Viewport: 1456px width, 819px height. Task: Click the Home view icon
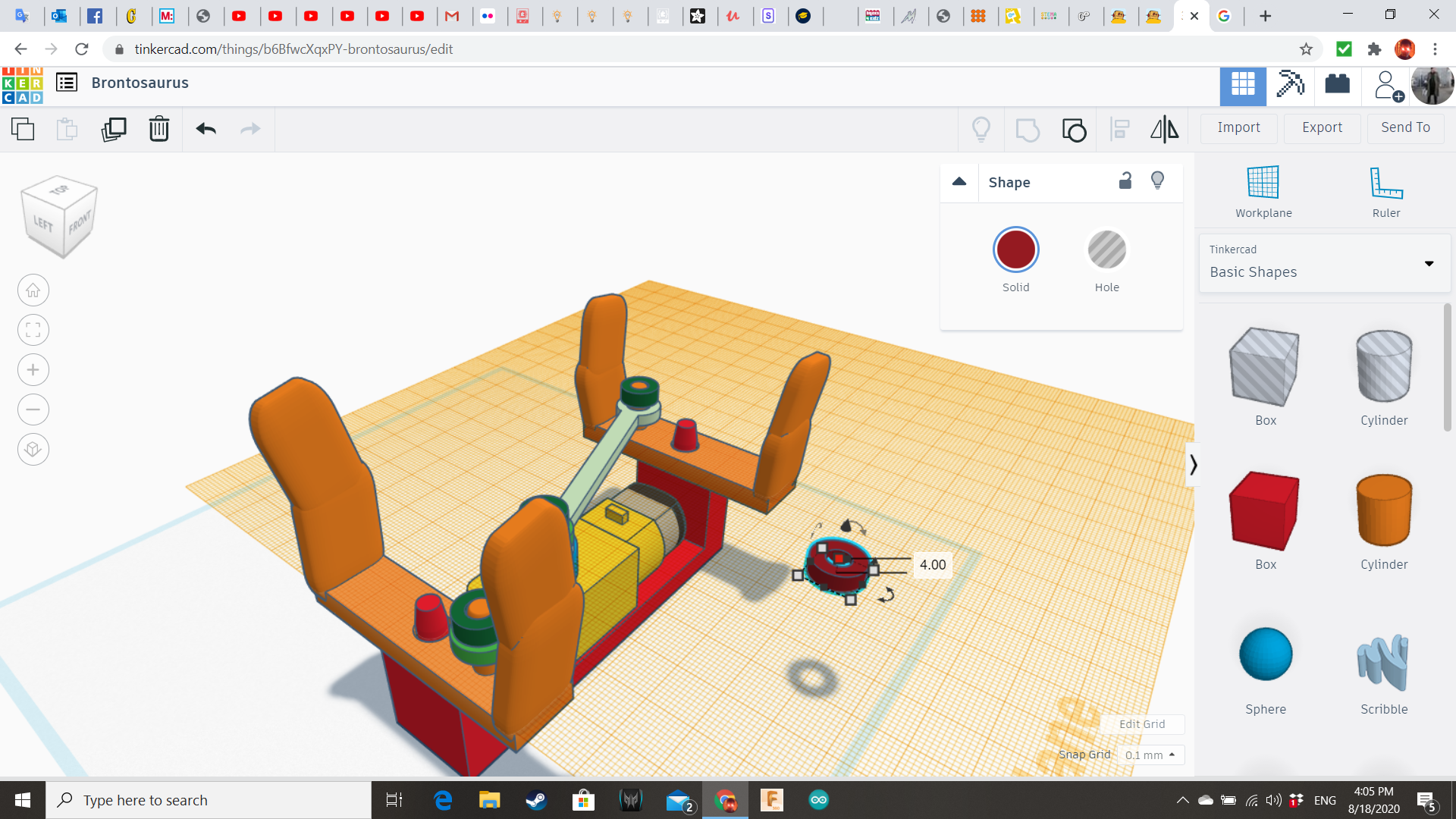tap(33, 290)
